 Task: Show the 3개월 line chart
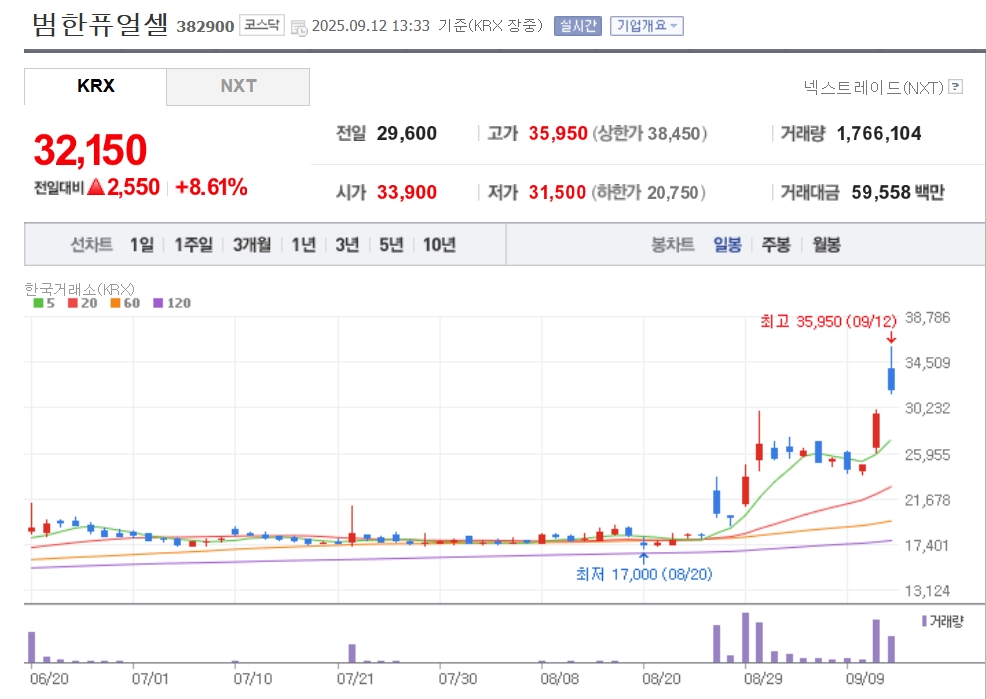[x=252, y=245]
